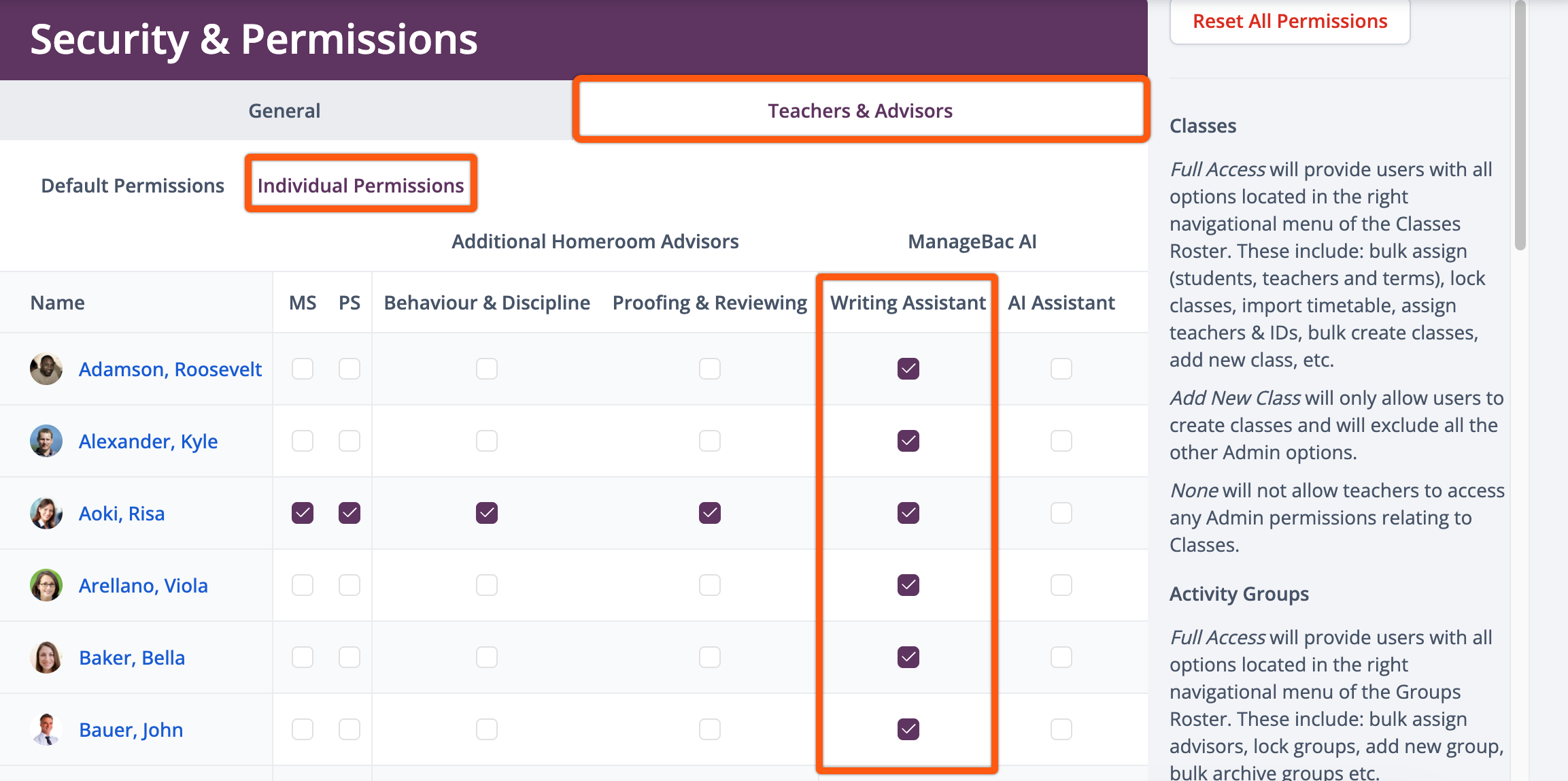Click Kyle Alexander's profile avatar
1568x781 pixels.
pyautogui.click(x=46, y=441)
